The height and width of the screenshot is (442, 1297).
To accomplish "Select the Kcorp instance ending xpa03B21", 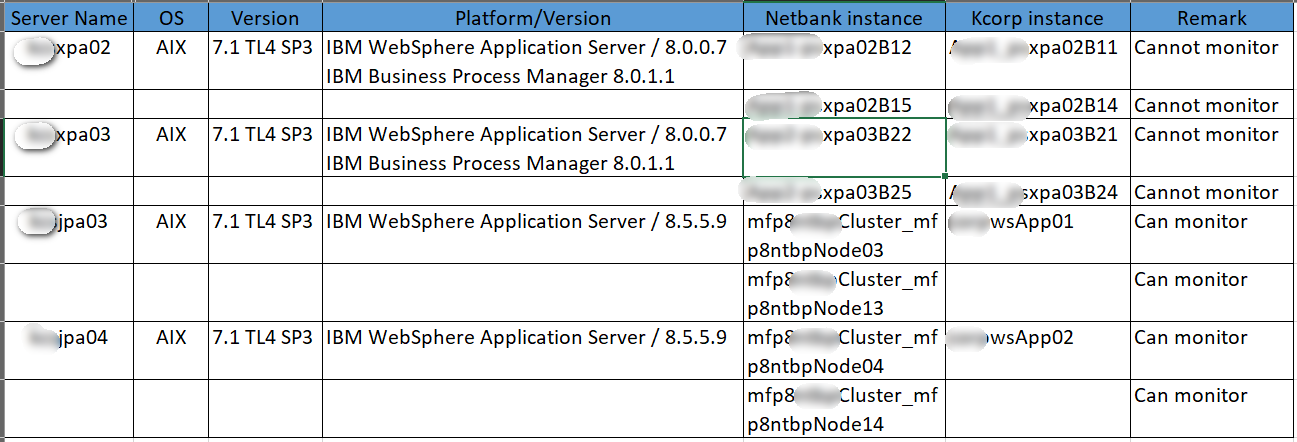I will coord(1037,148).
